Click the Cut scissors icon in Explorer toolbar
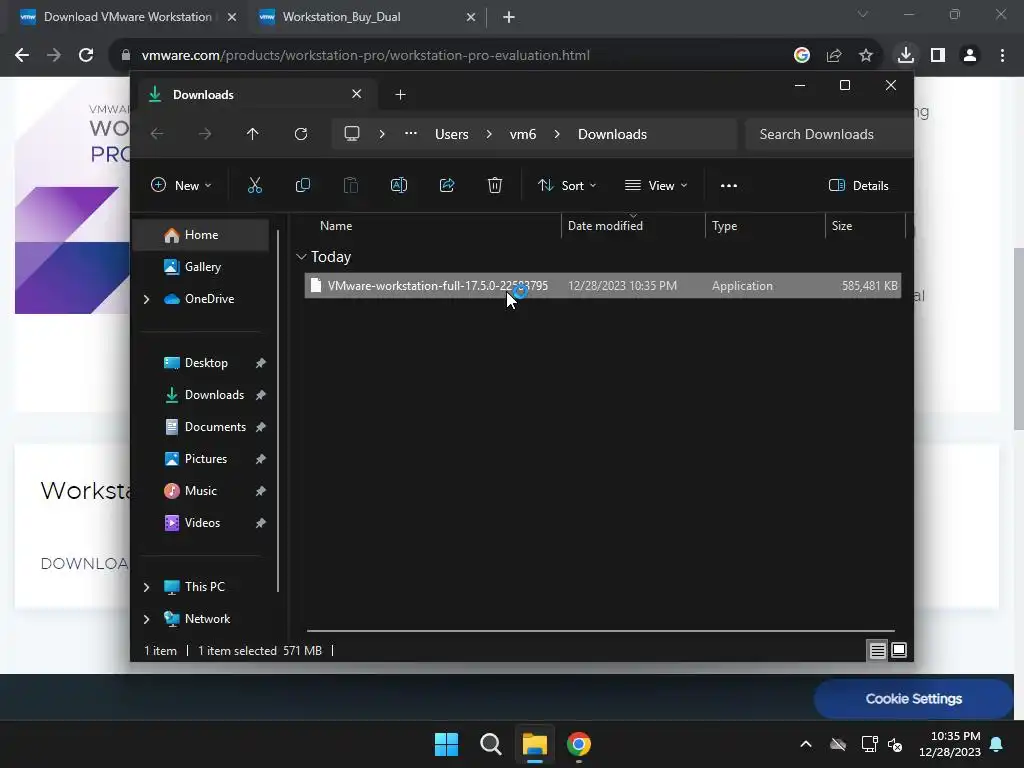1024x768 pixels. pos(255,185)
